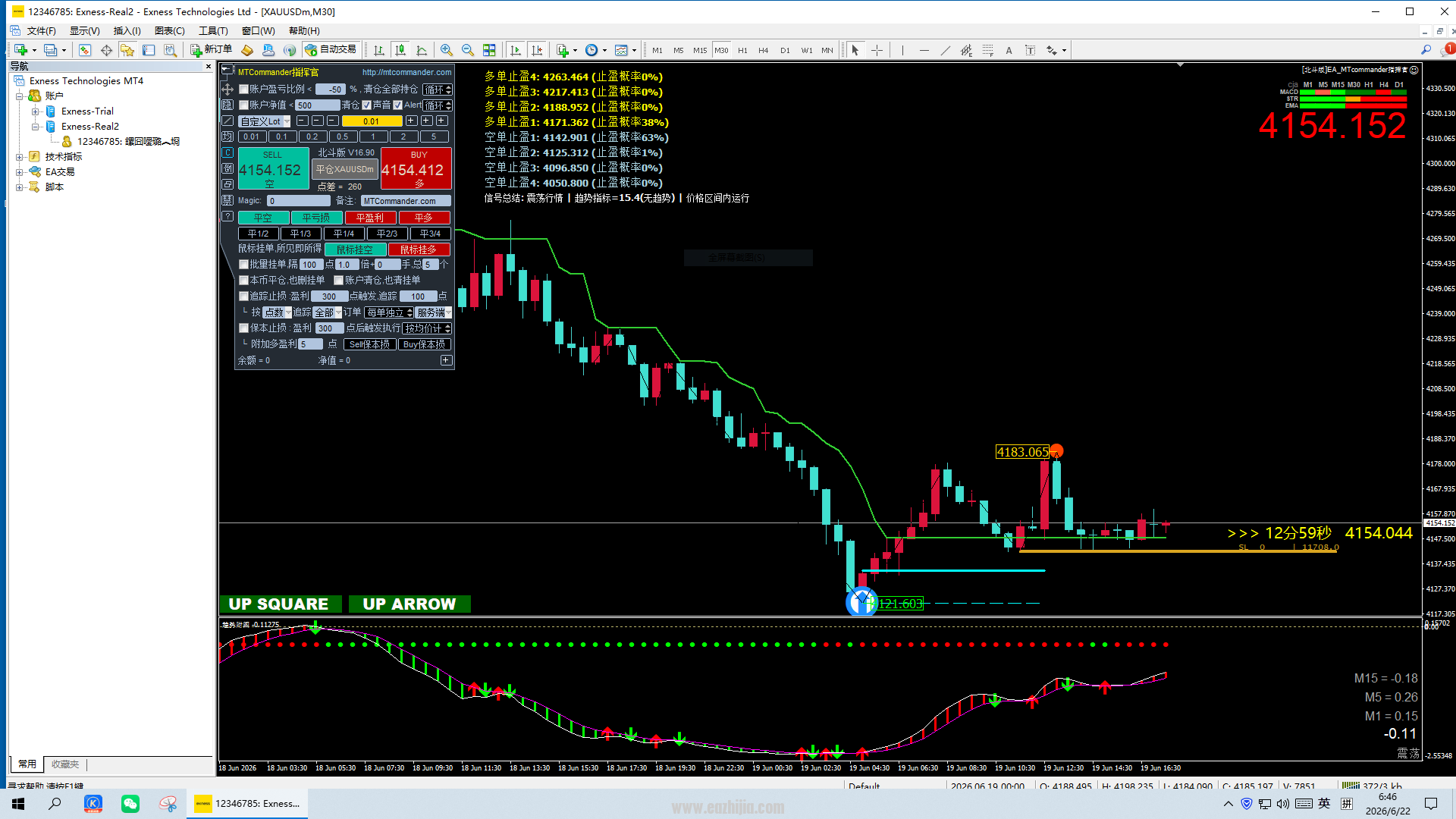Click the 新订单 new order button
Viewport: 1456px width, 819px height.
pos(211,50)
